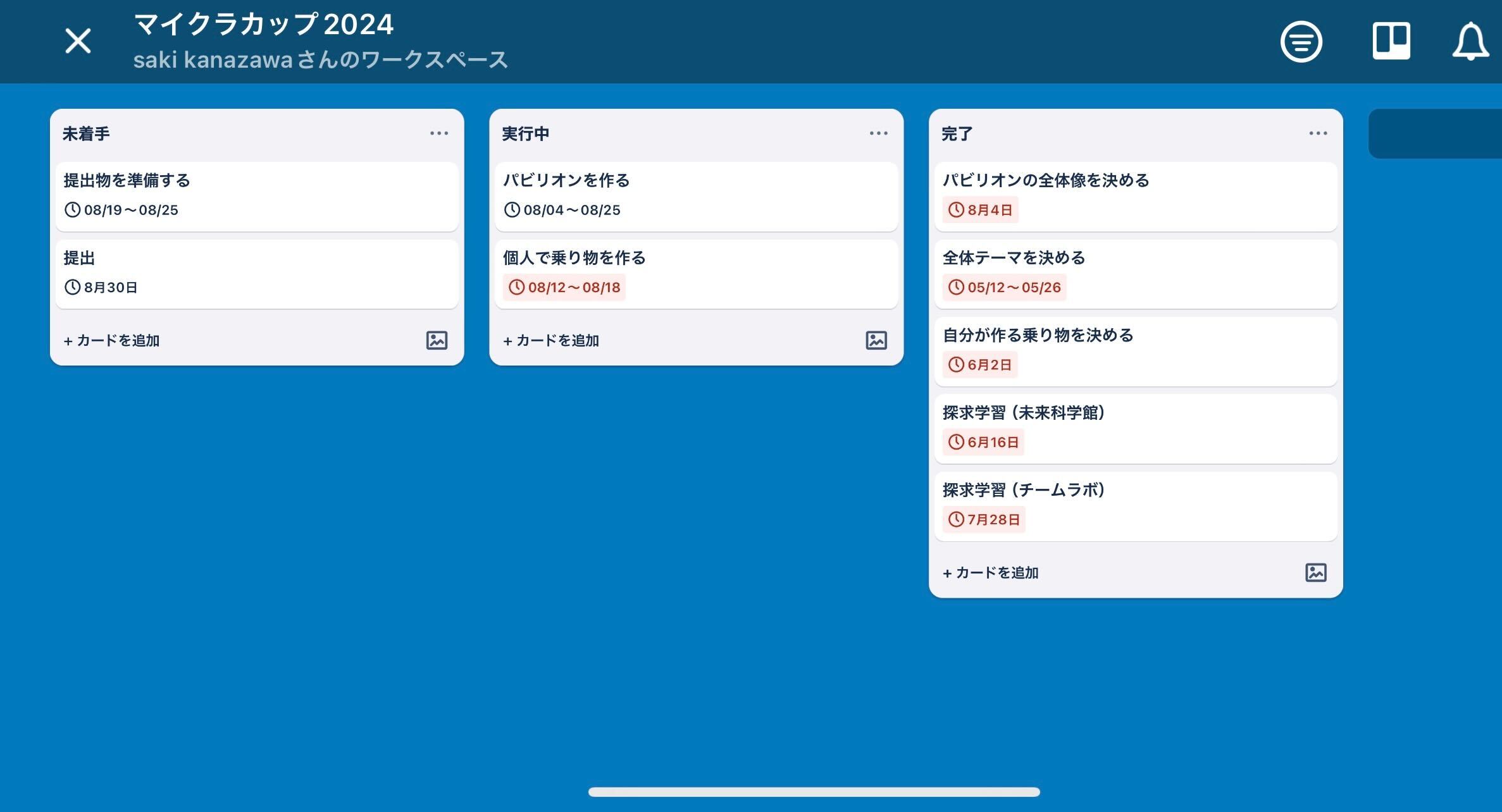Open the notifications bell
Screen dimensions: 1502x812
coord(1470,42)
